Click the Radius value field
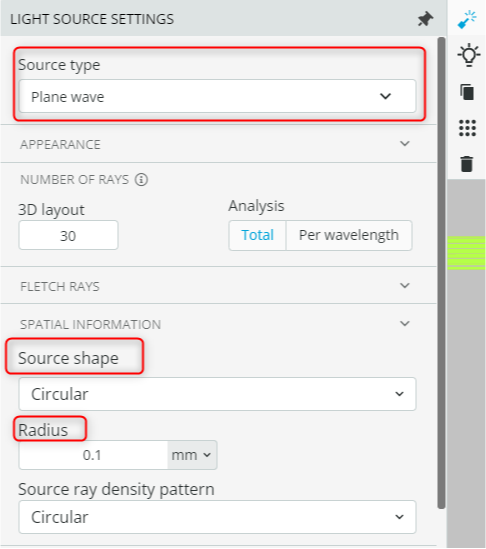Image resolution: width=486 pixels, height=549 pixels. coord(93,455)
